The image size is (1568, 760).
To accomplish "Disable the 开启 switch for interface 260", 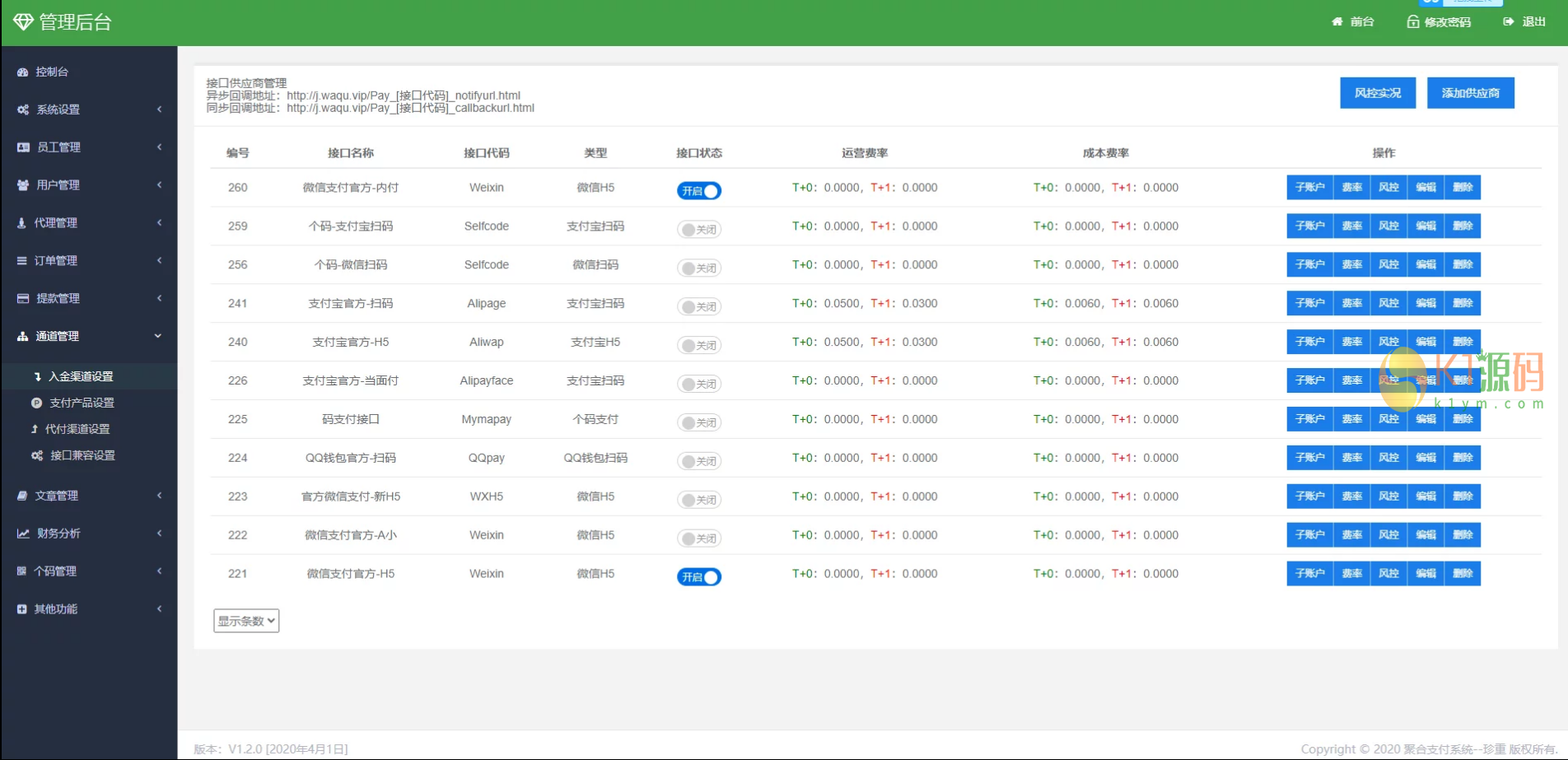I will tap(698, 190).
